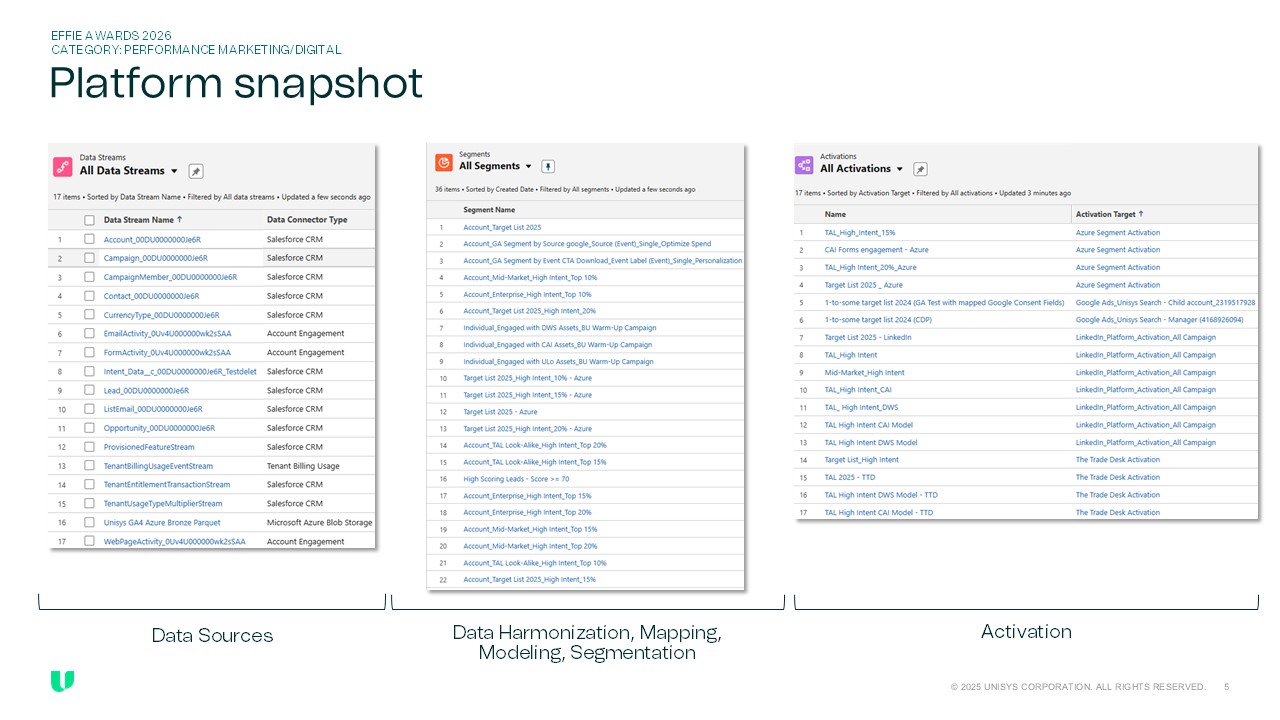
Task: Pin the All Segments list view
Action: tap(548, 167)
